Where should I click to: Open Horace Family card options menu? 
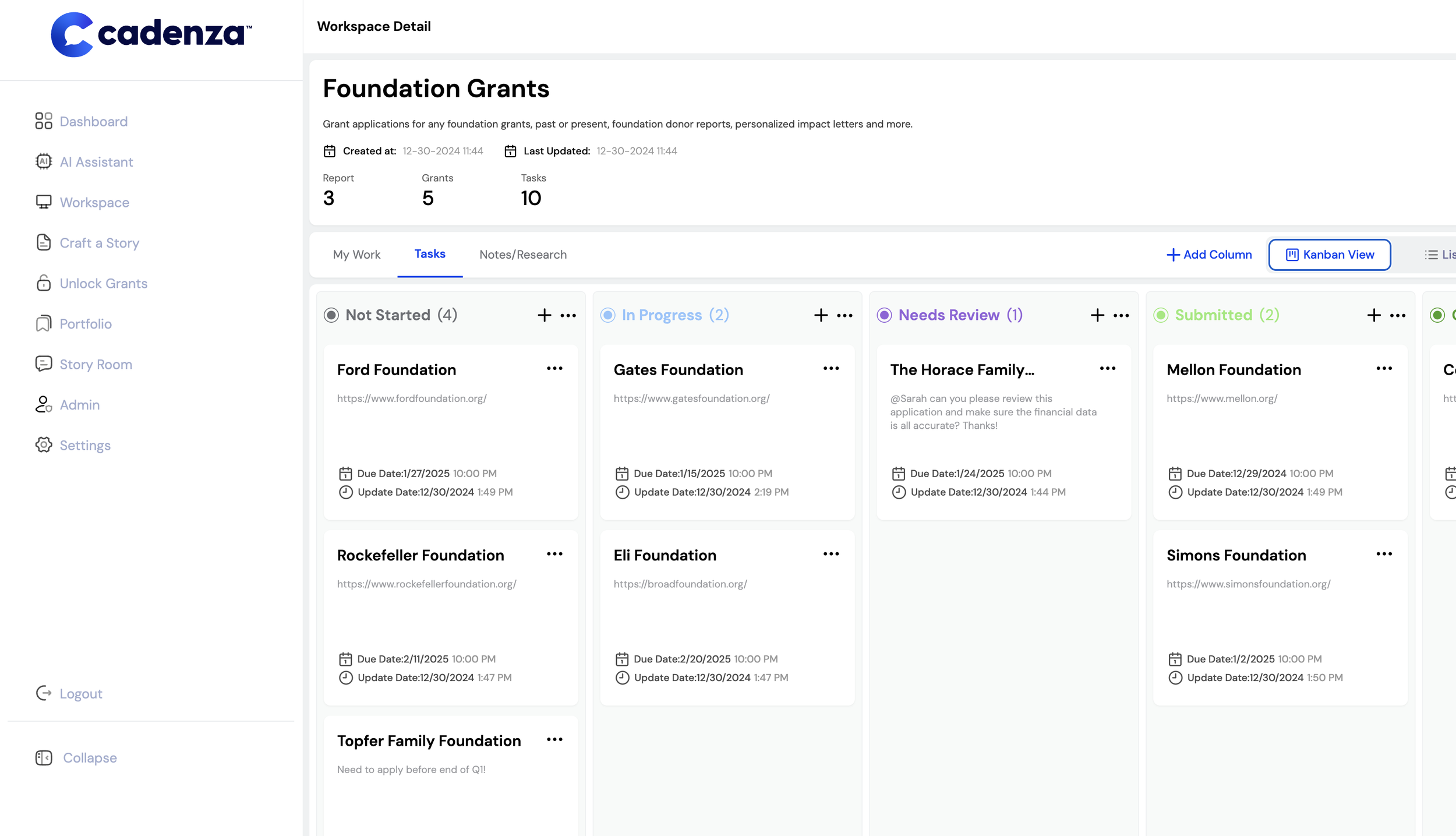1108,368
